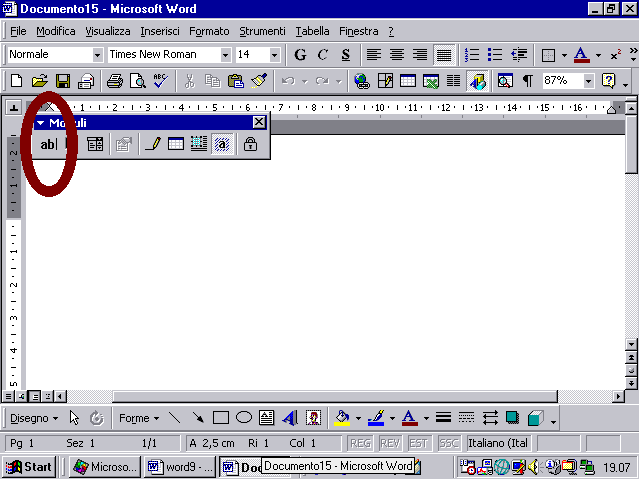
Task: Save the document with the floppy icon
Action: click(x=63, y=81)
